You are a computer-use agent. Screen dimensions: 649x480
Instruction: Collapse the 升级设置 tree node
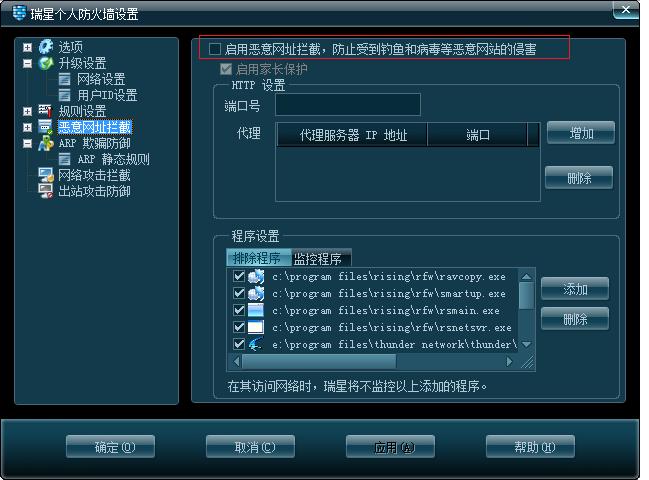27,63
